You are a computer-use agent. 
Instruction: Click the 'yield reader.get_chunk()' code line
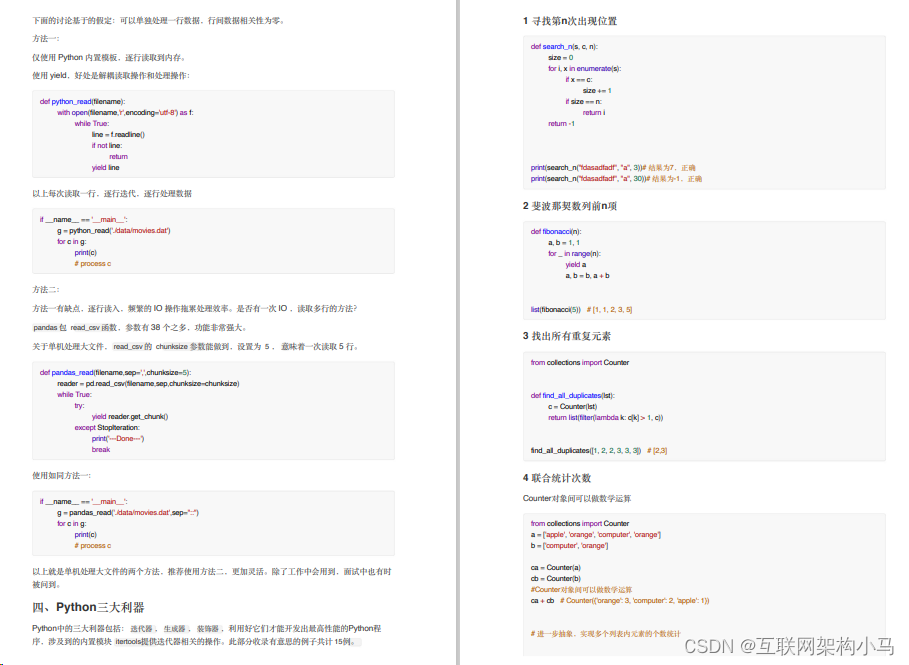point(130,417)
